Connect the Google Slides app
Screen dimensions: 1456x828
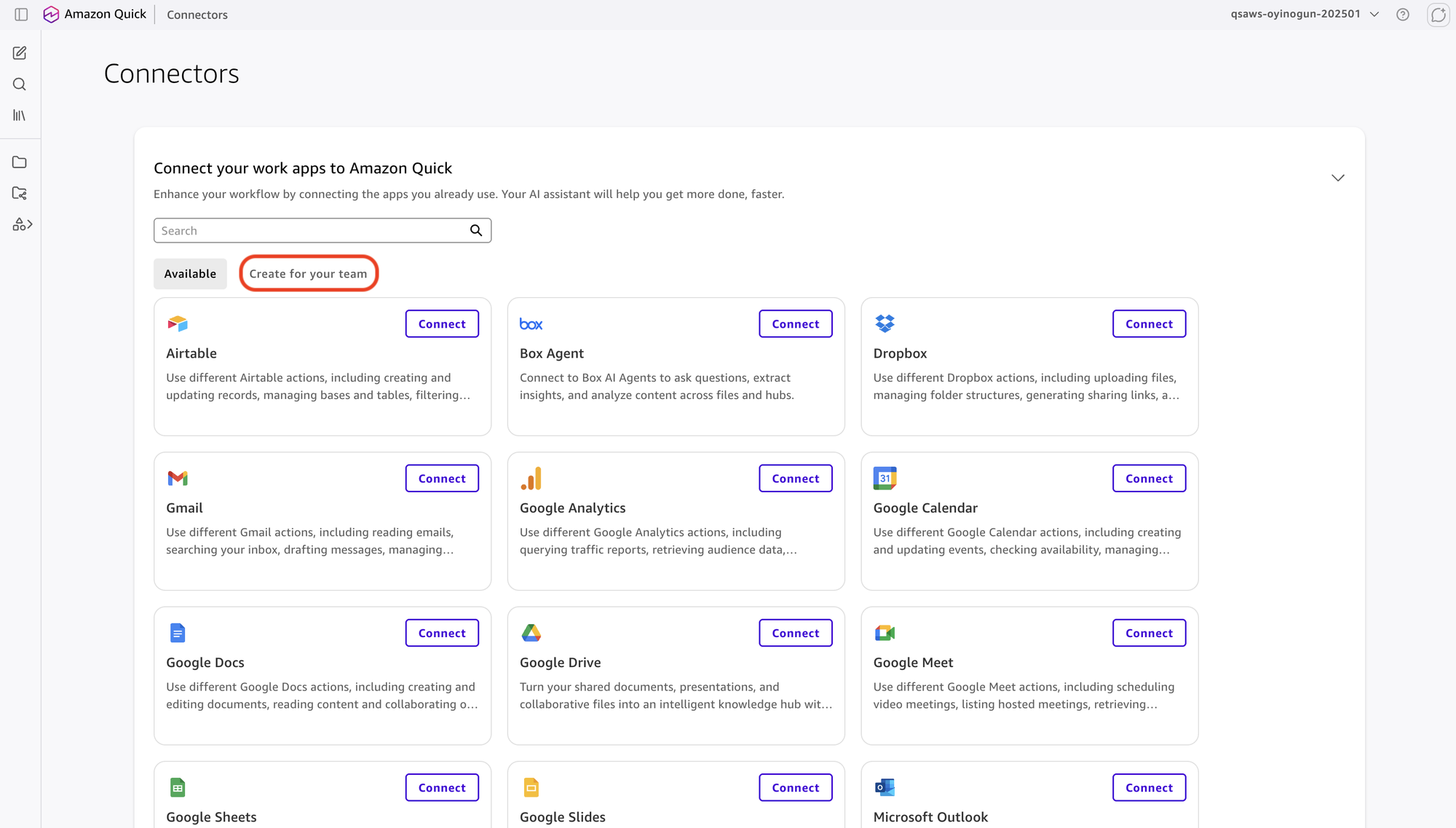[796, 787]
